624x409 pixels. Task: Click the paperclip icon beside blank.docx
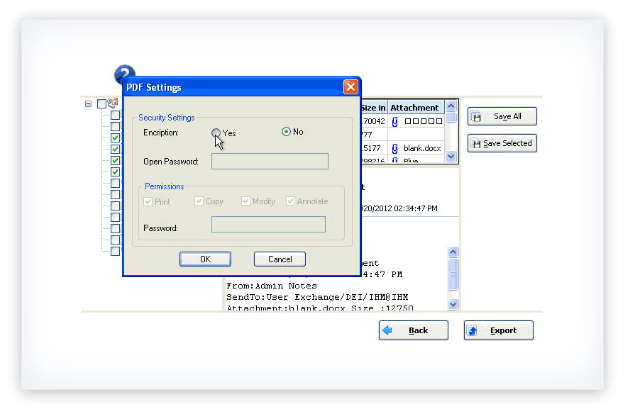[395, 148]
